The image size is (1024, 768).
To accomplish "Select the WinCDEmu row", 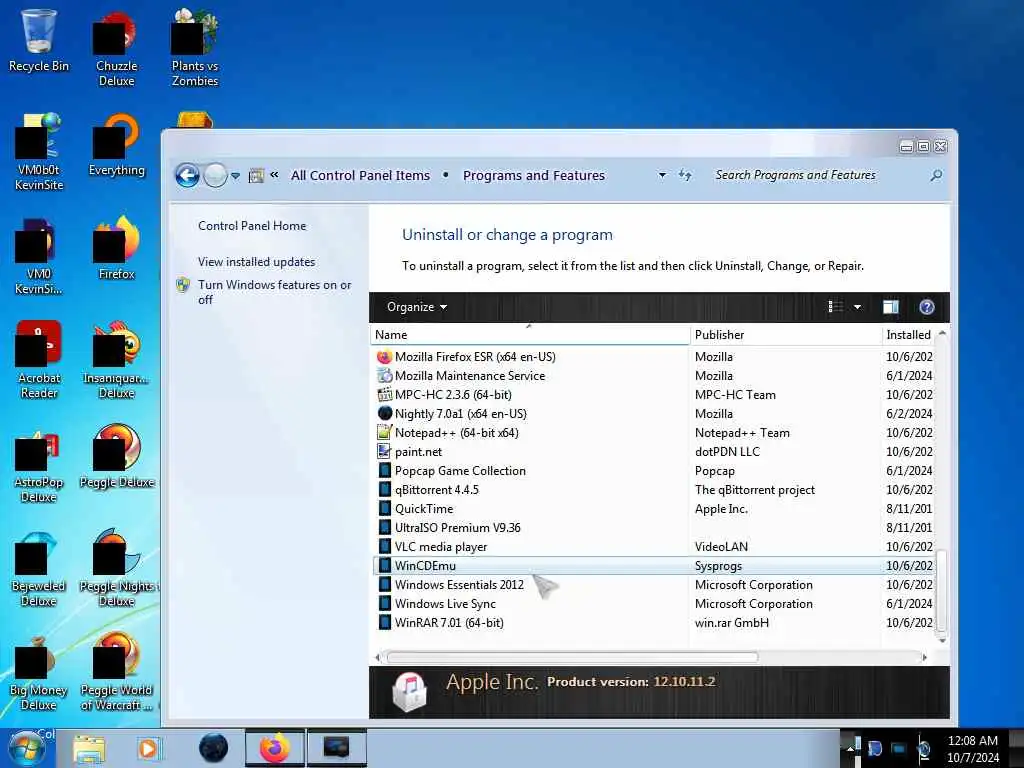I will 653,566.
